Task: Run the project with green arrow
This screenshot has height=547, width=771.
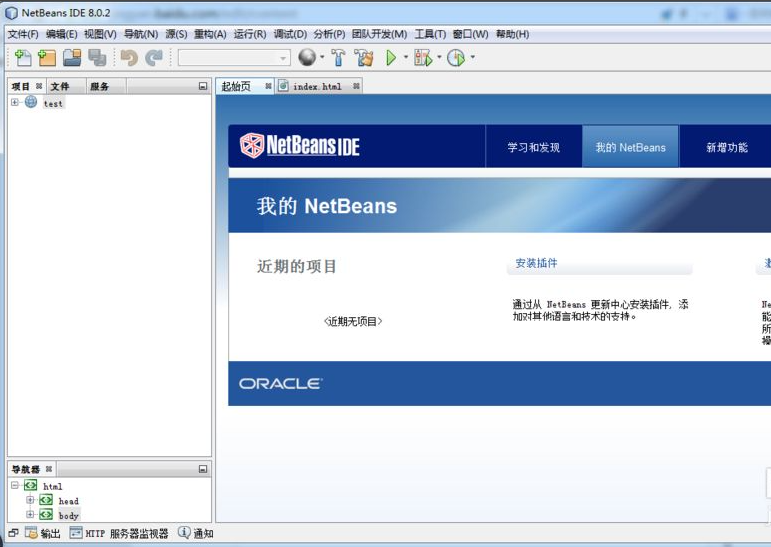Action: coord(391,58)
